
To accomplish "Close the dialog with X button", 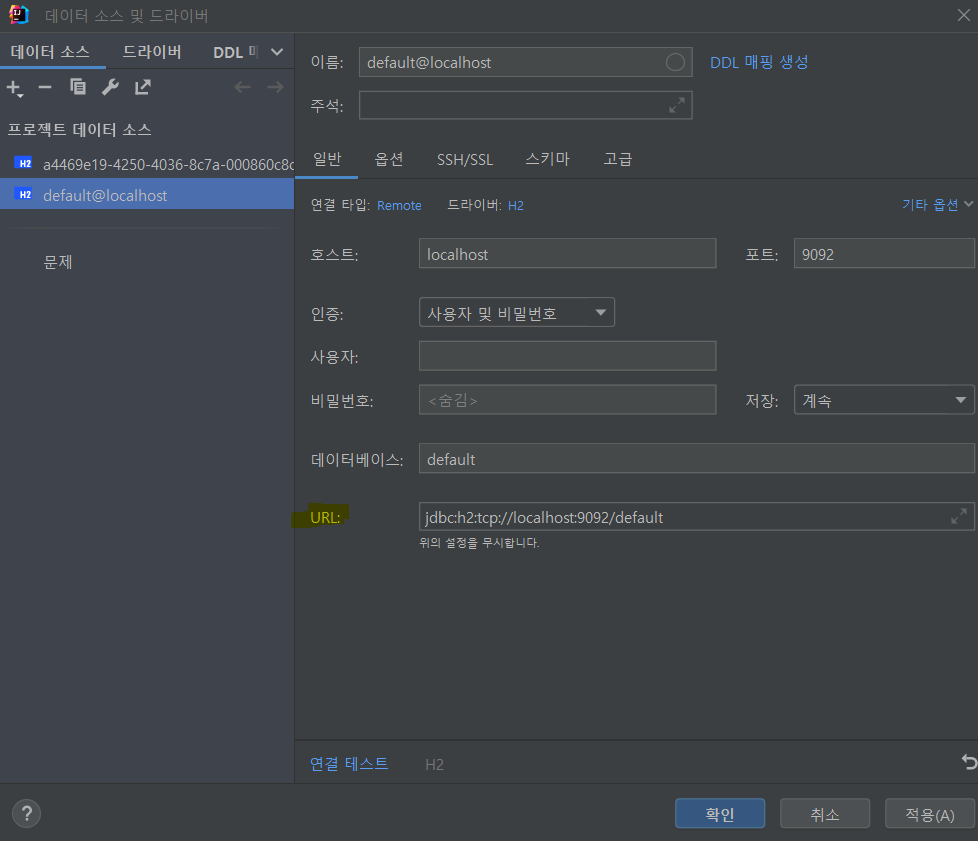I will coord(964,15).
